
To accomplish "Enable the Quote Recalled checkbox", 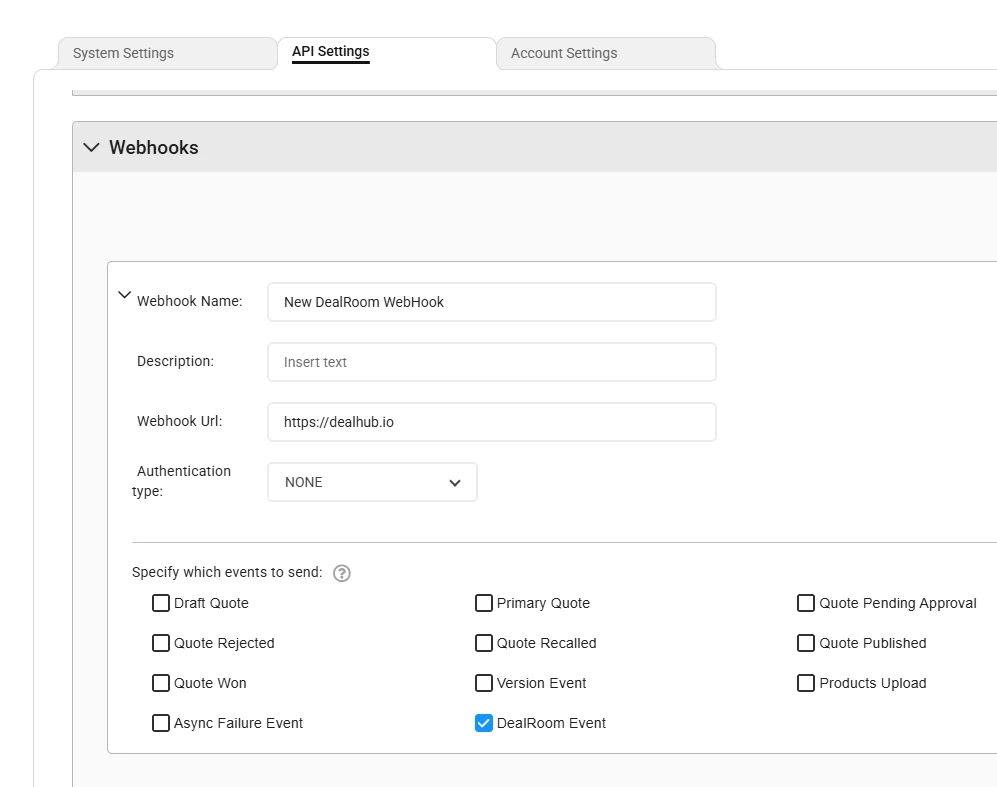I will (484, 643).
